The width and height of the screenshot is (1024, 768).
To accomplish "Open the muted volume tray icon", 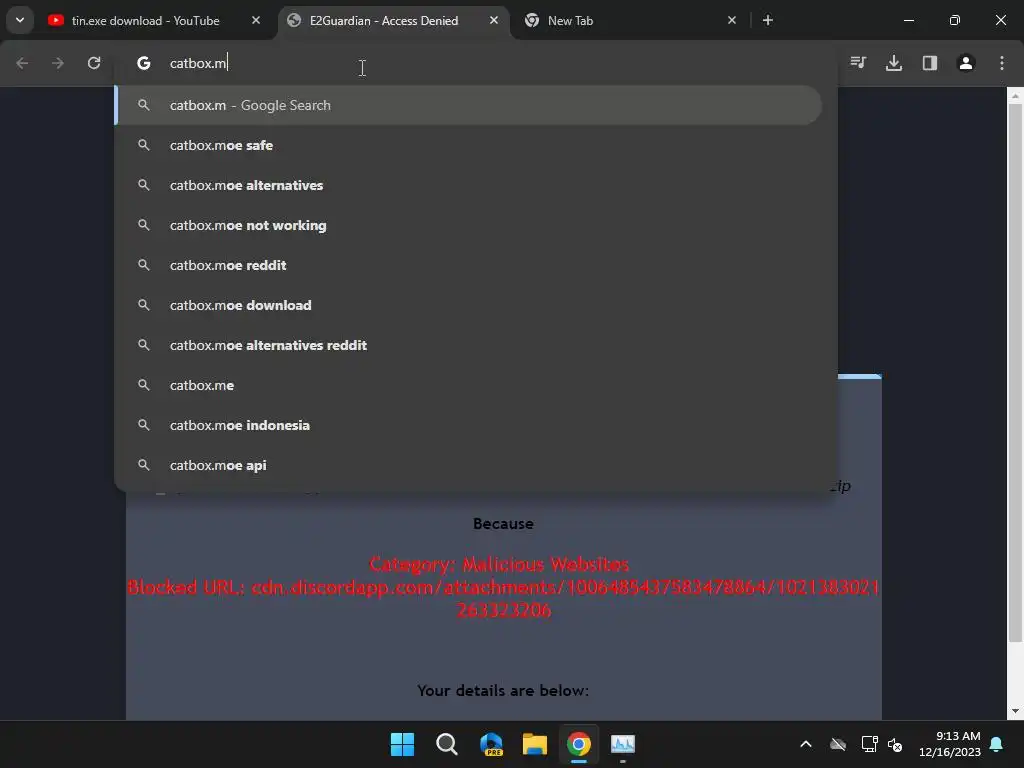I will (895, 744).
